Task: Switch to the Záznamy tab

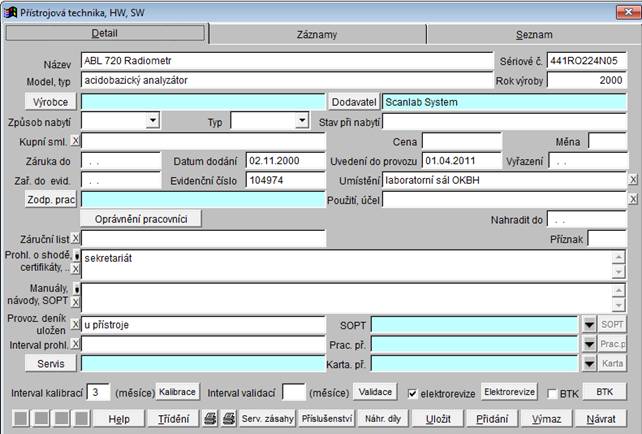Action: (317, 34)
